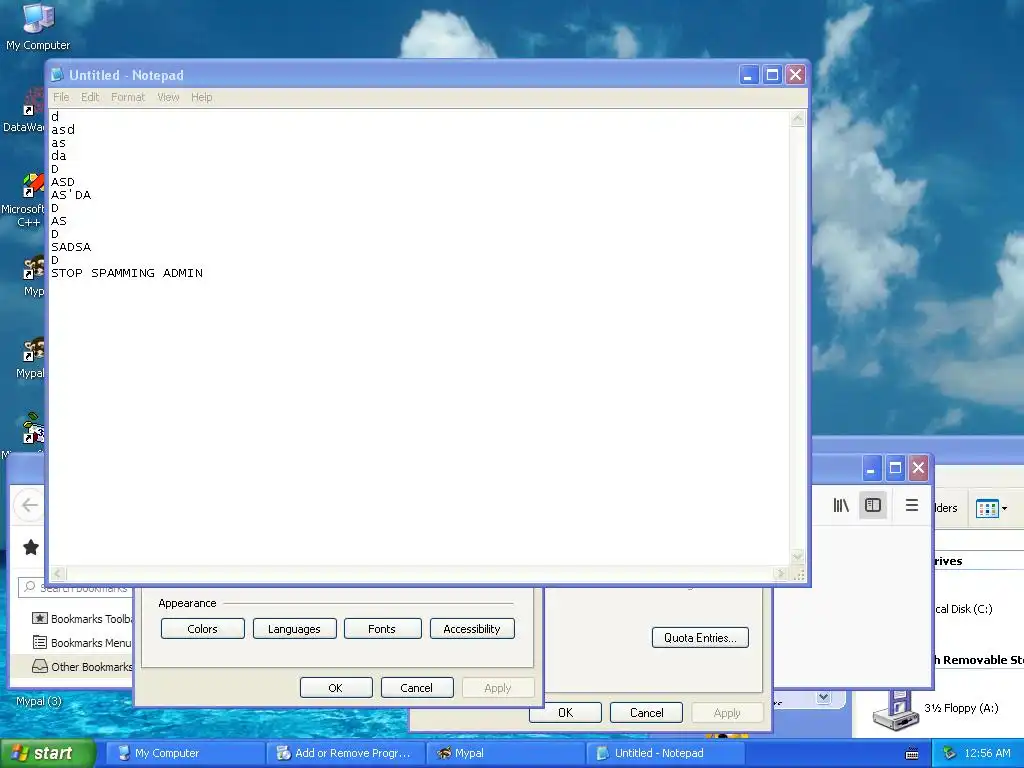Screen dimensions: 1024x768
Task: Click Notepad vertical scrollbar down arrow
Action: click(x=797, y=556)
